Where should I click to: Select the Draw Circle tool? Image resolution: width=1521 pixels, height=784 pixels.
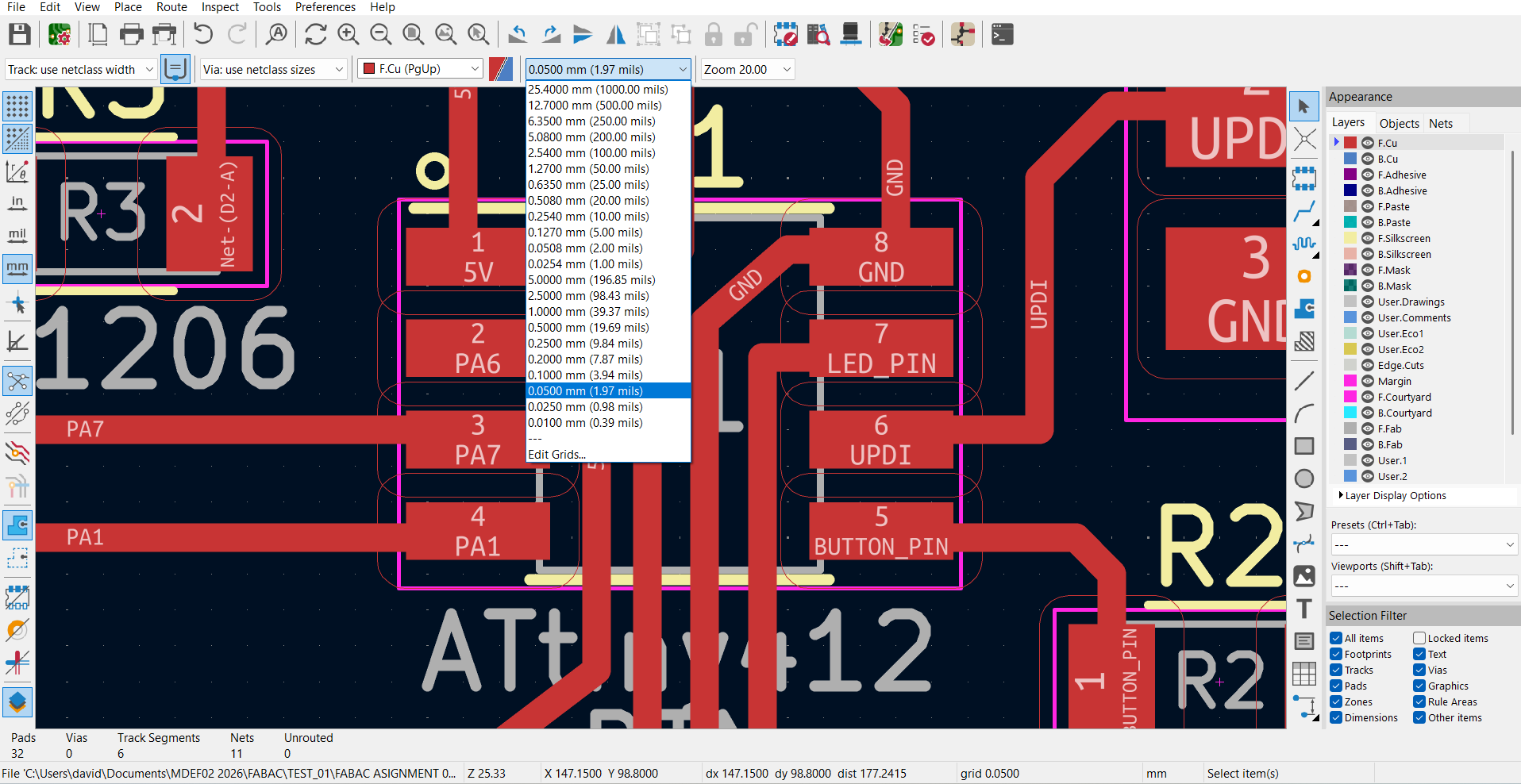click(1303, 478)
